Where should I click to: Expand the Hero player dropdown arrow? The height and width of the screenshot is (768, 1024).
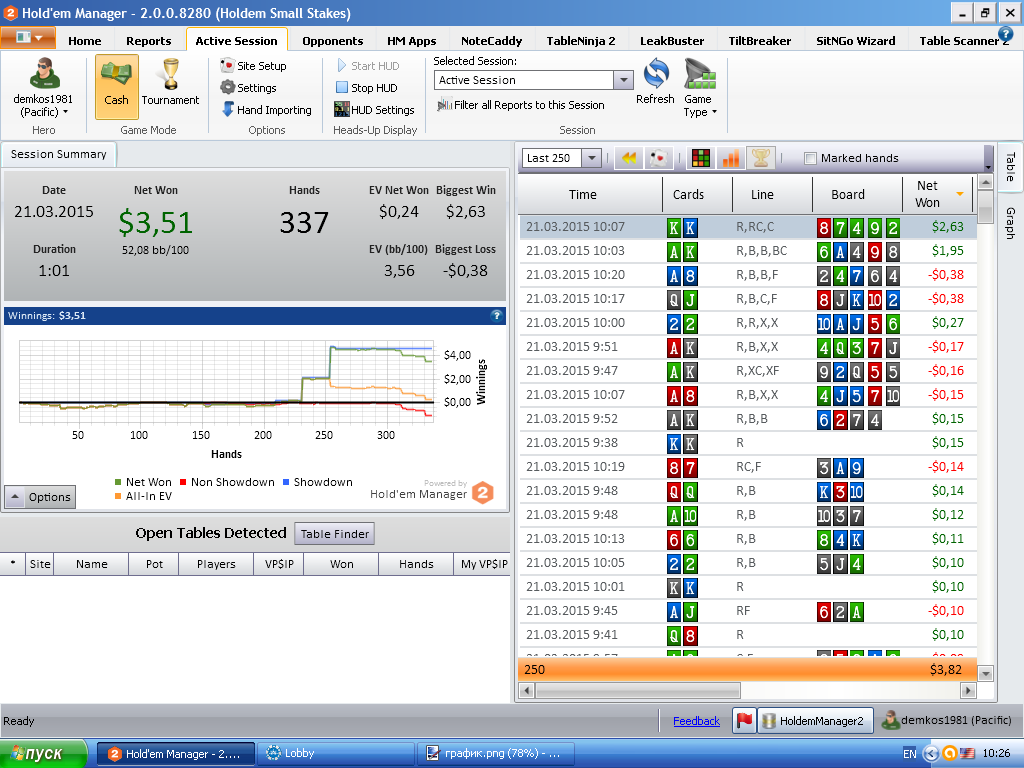pyautogui.click(x=65, y=112)
